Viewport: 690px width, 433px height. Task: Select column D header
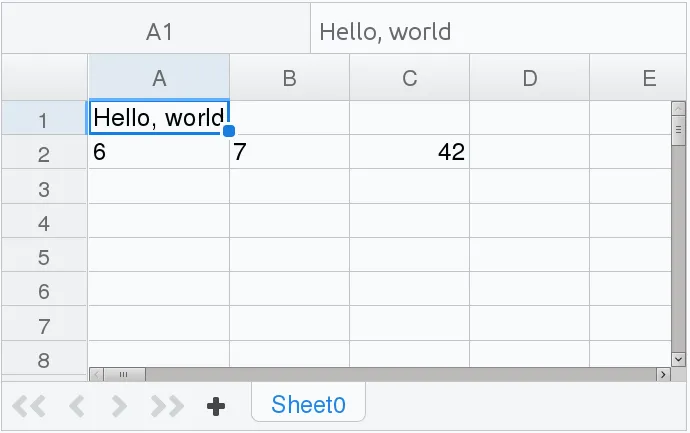(x=529, y=77)
